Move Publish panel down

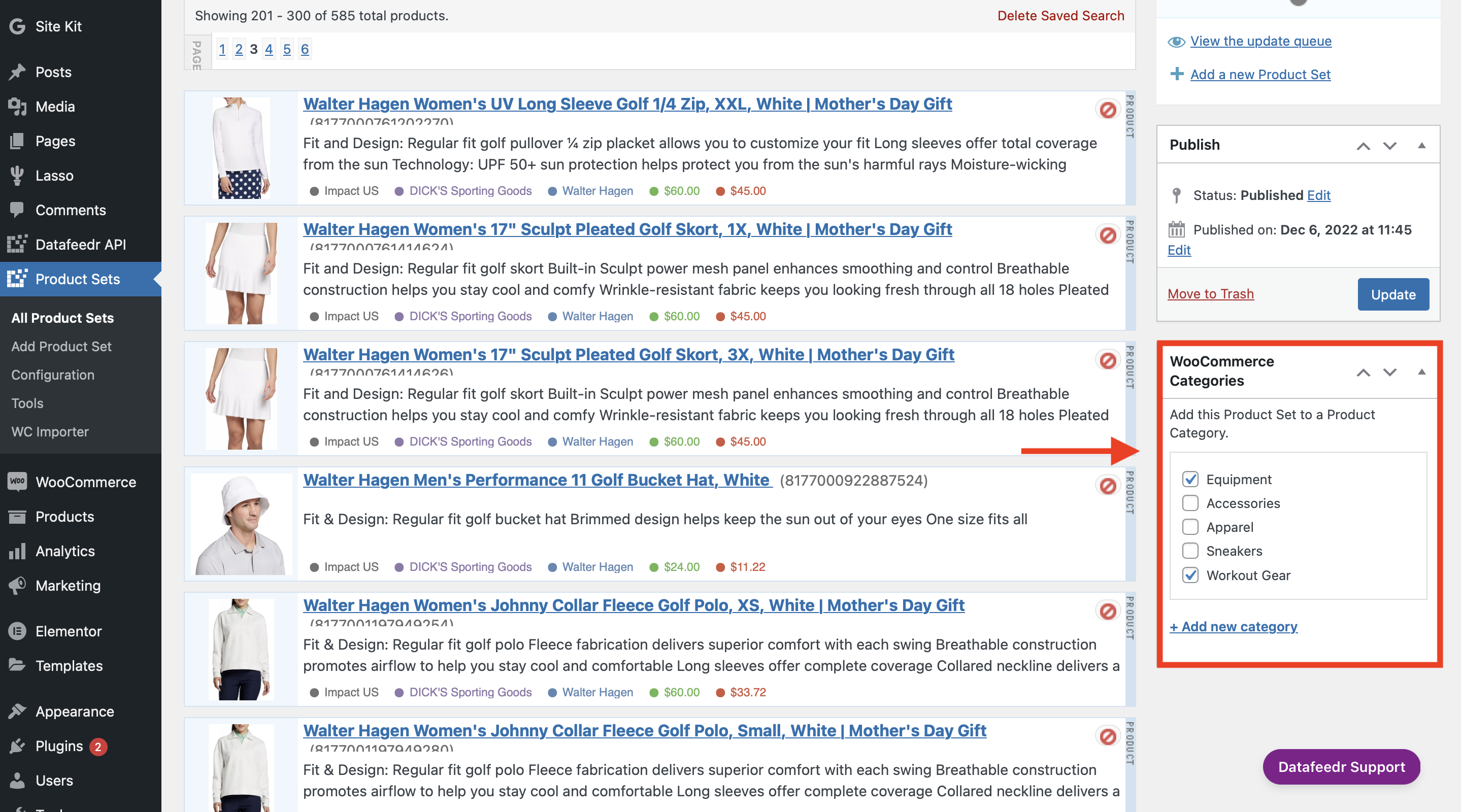1389,146
